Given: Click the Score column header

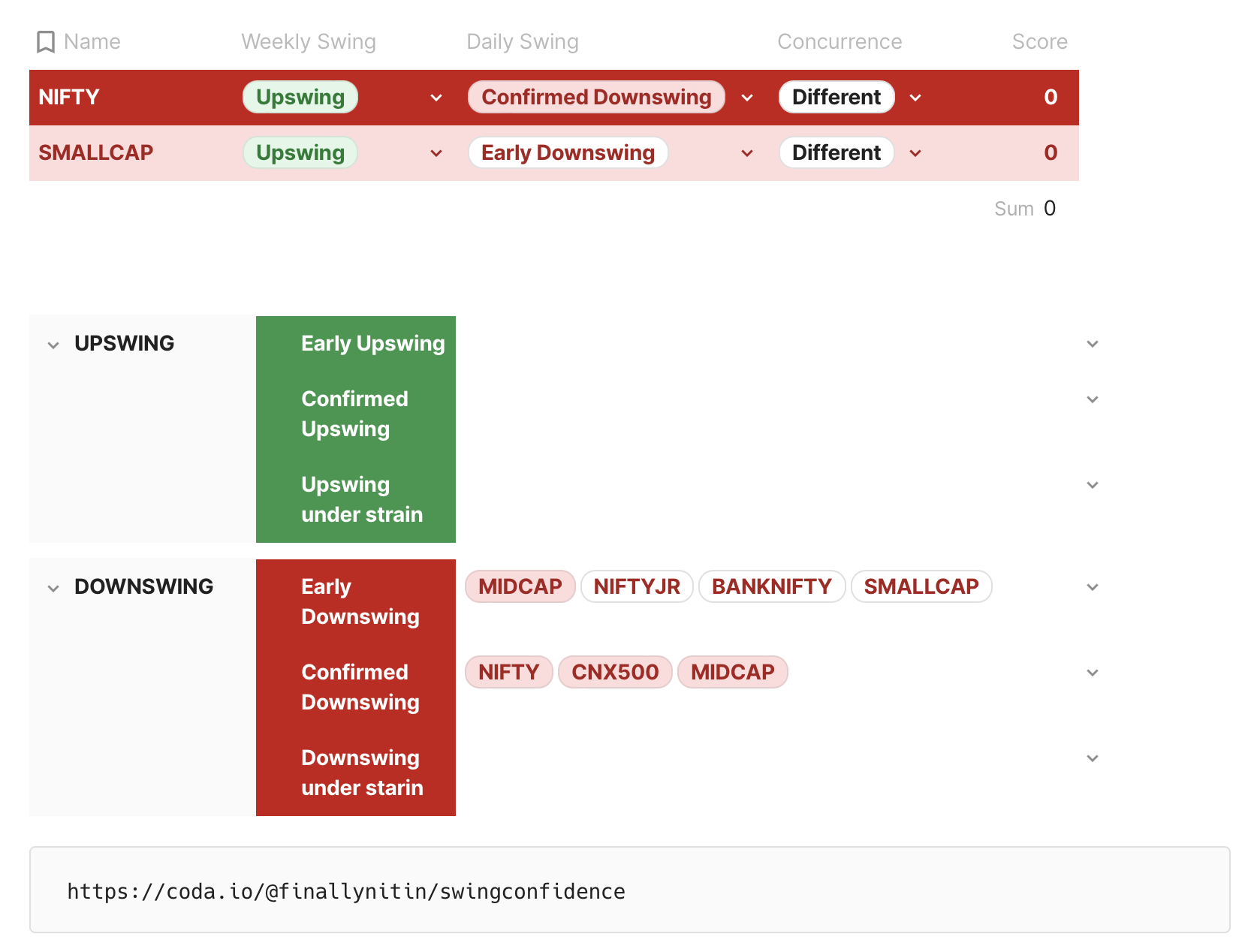Looking at the screenshot, I should (x=1039, y=42).
